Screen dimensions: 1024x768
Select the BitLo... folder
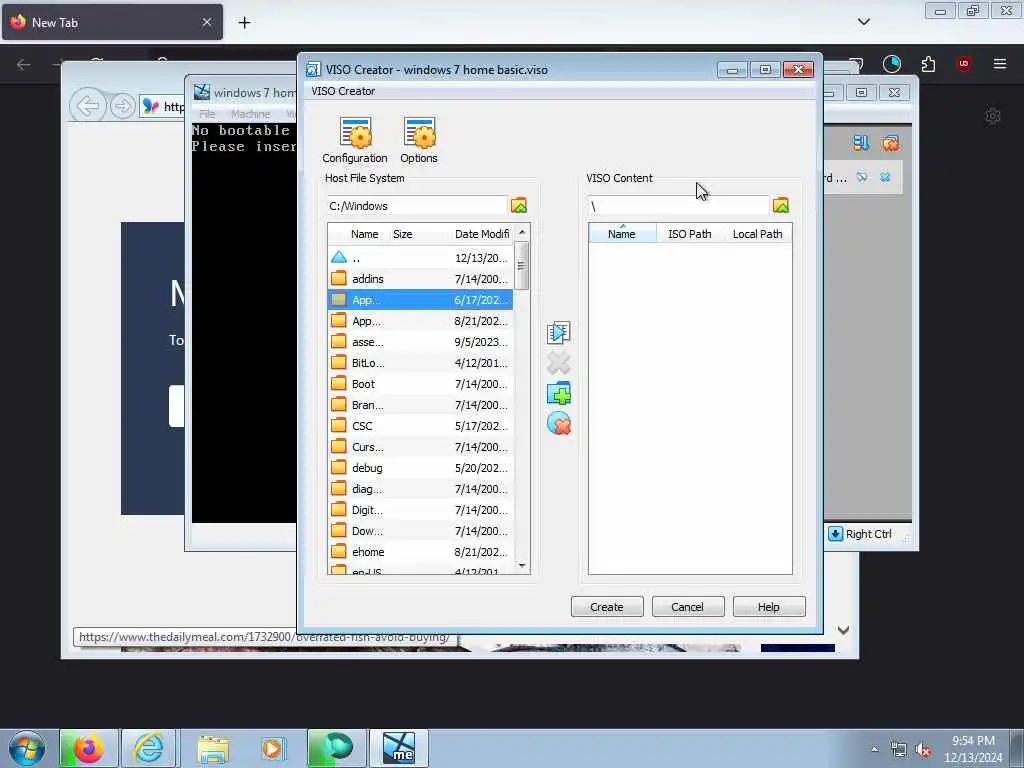point(420,362)
